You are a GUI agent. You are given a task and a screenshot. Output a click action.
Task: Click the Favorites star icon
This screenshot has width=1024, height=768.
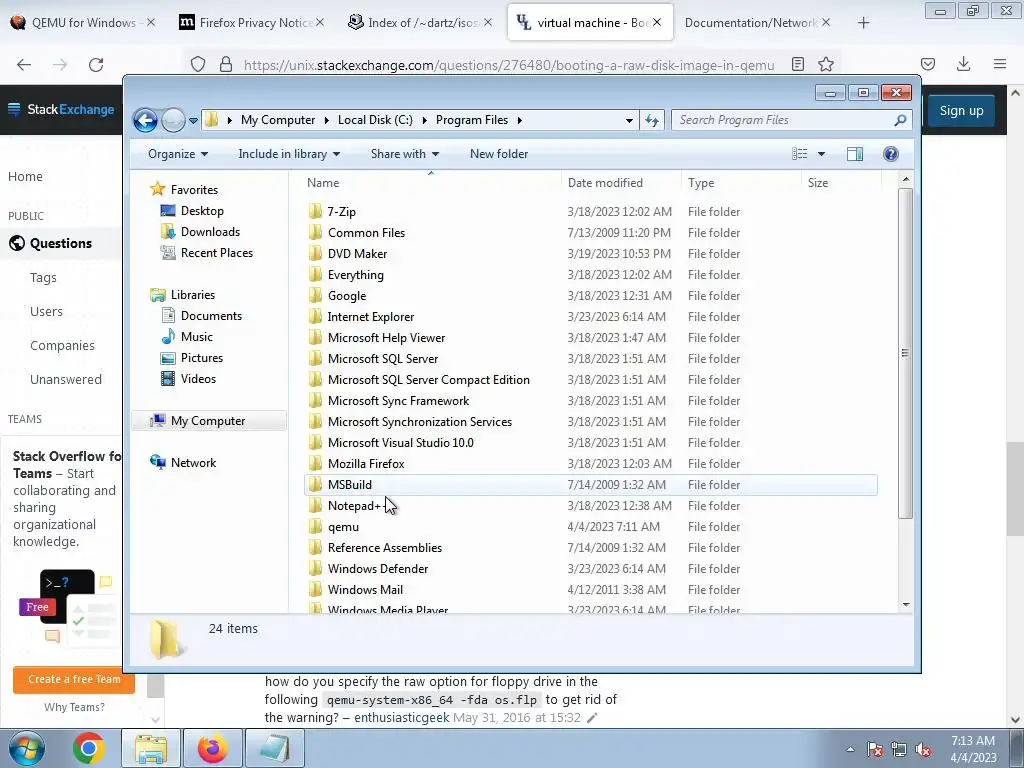coord(157,189)
